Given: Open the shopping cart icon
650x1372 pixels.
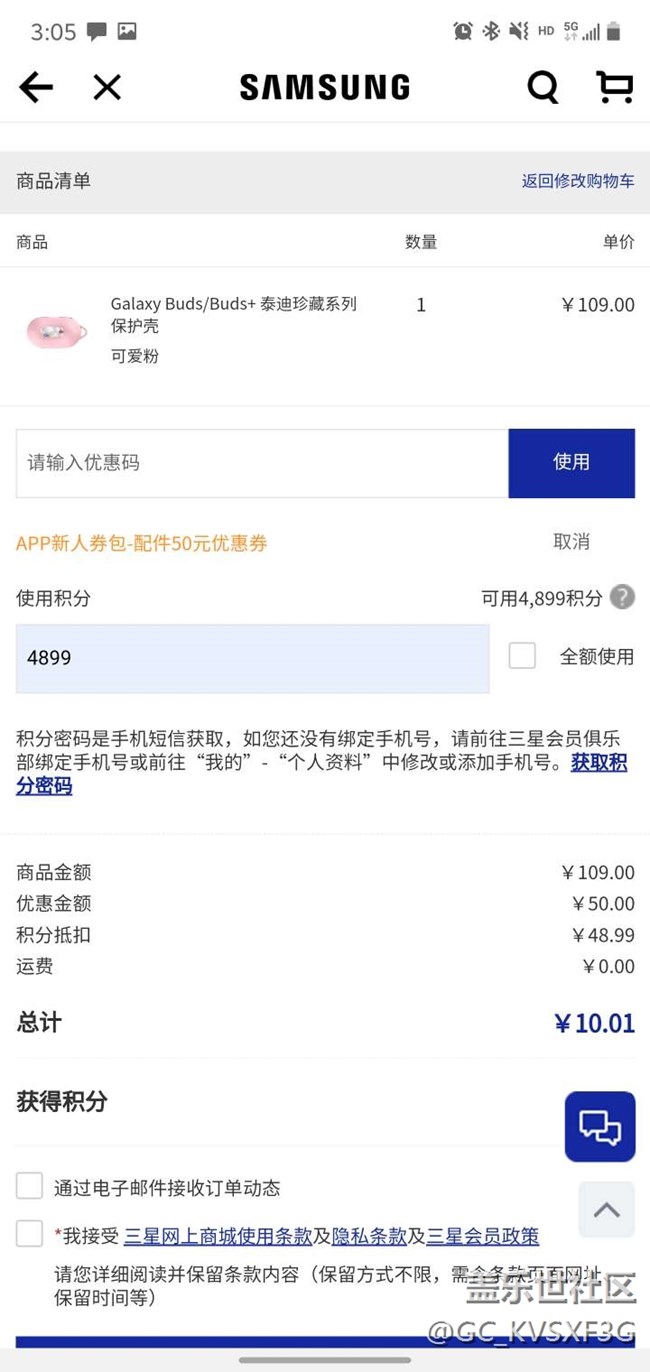Looking at the screenshot, I should tap(614, 87).
